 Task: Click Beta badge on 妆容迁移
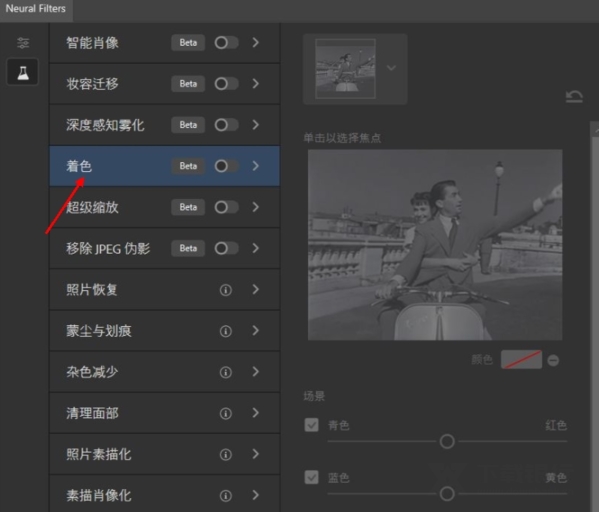[188, 84]
